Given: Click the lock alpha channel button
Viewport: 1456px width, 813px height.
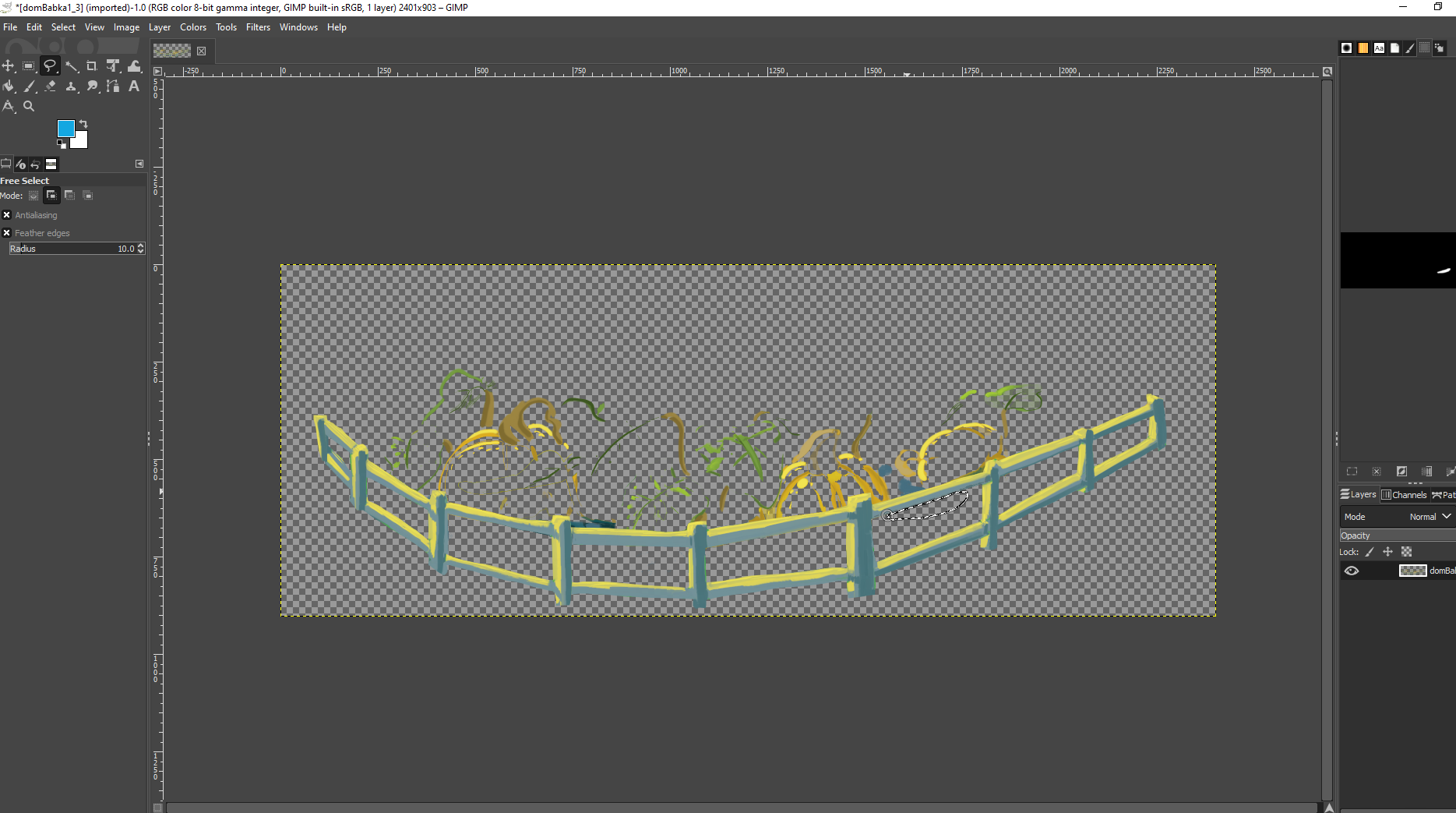Looking at the screenshot, I should click(1406, 552).
